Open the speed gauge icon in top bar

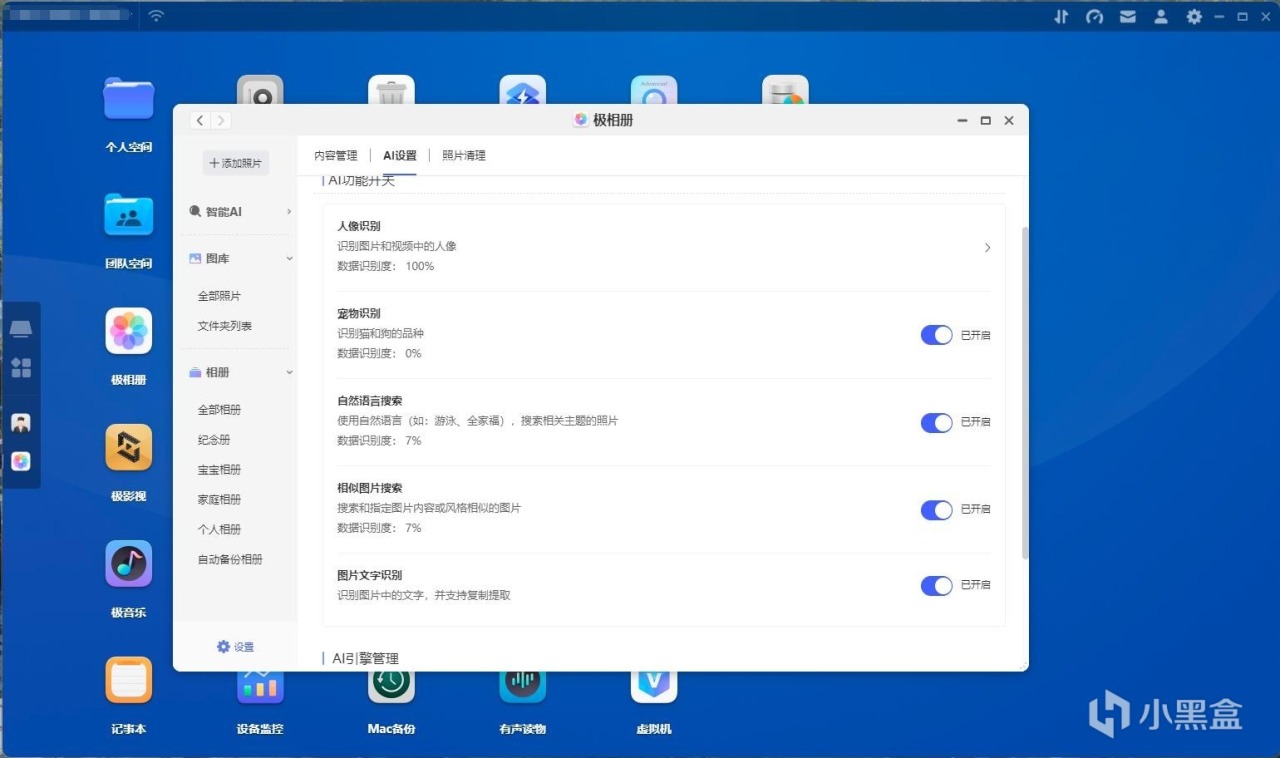(1094, 16)
